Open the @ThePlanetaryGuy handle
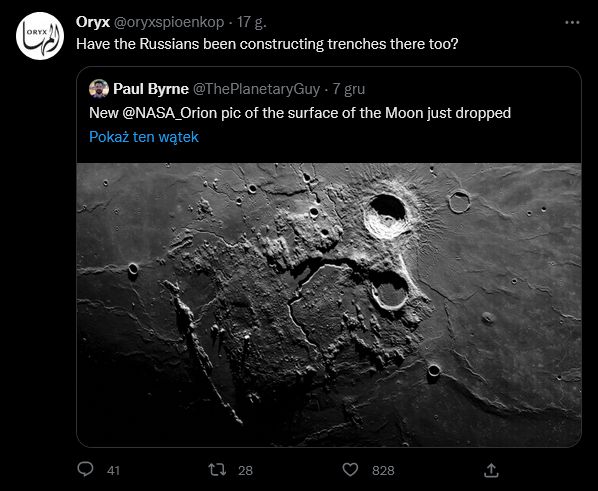598x491 pixels. (x=256, y=89)
